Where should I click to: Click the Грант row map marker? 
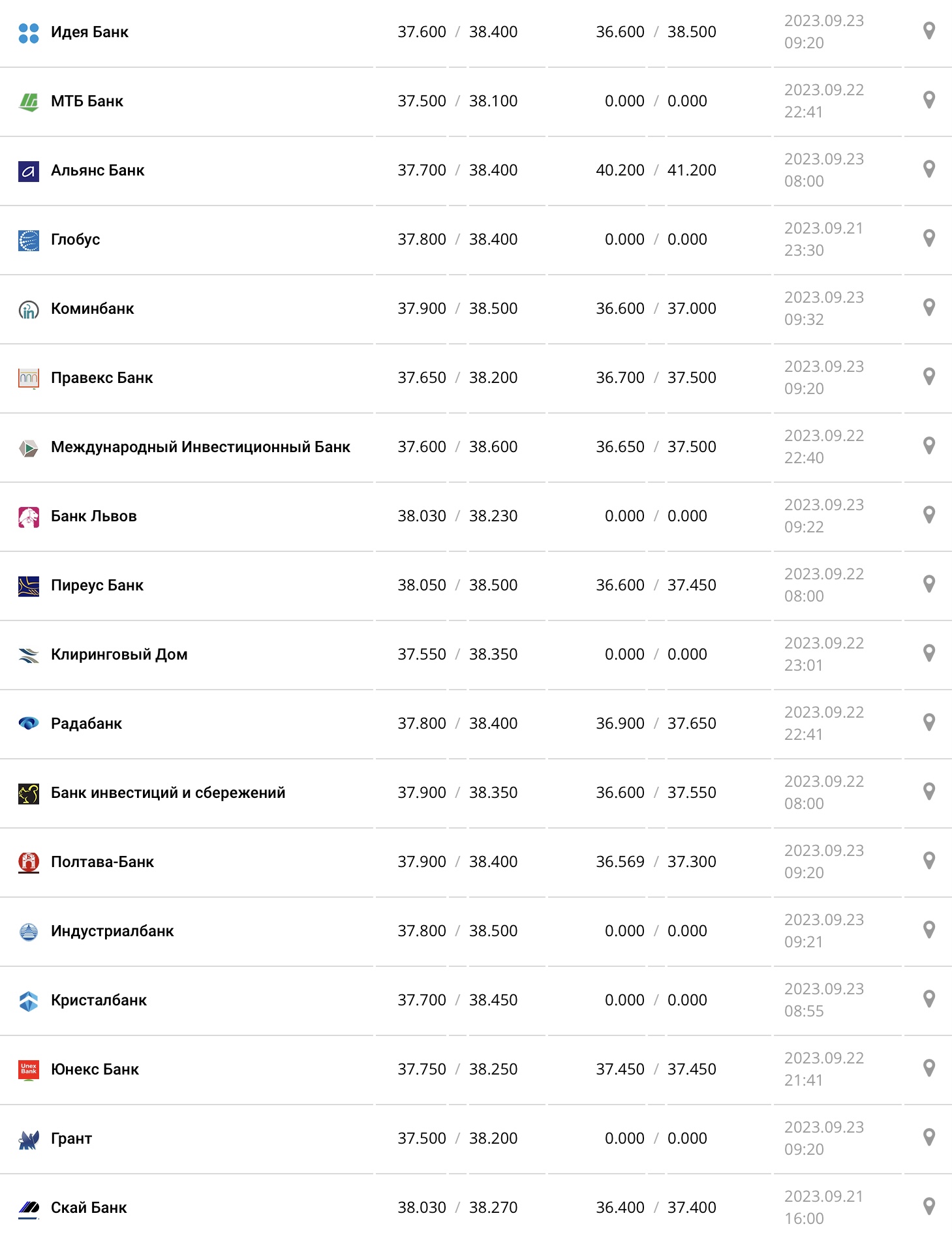click(x=929, y=1137)
